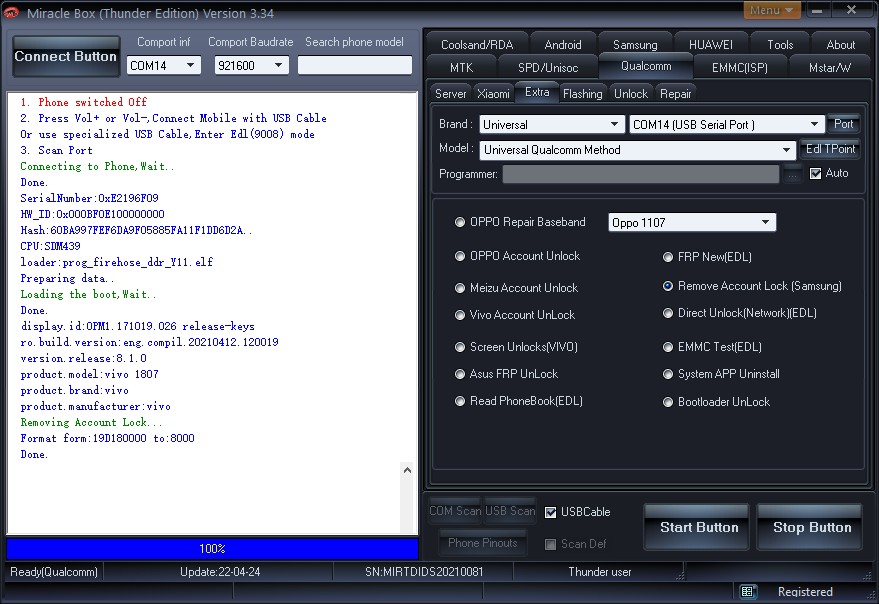
Task: Select Screen Unlocks(VIVO) option
Action: 460,347
